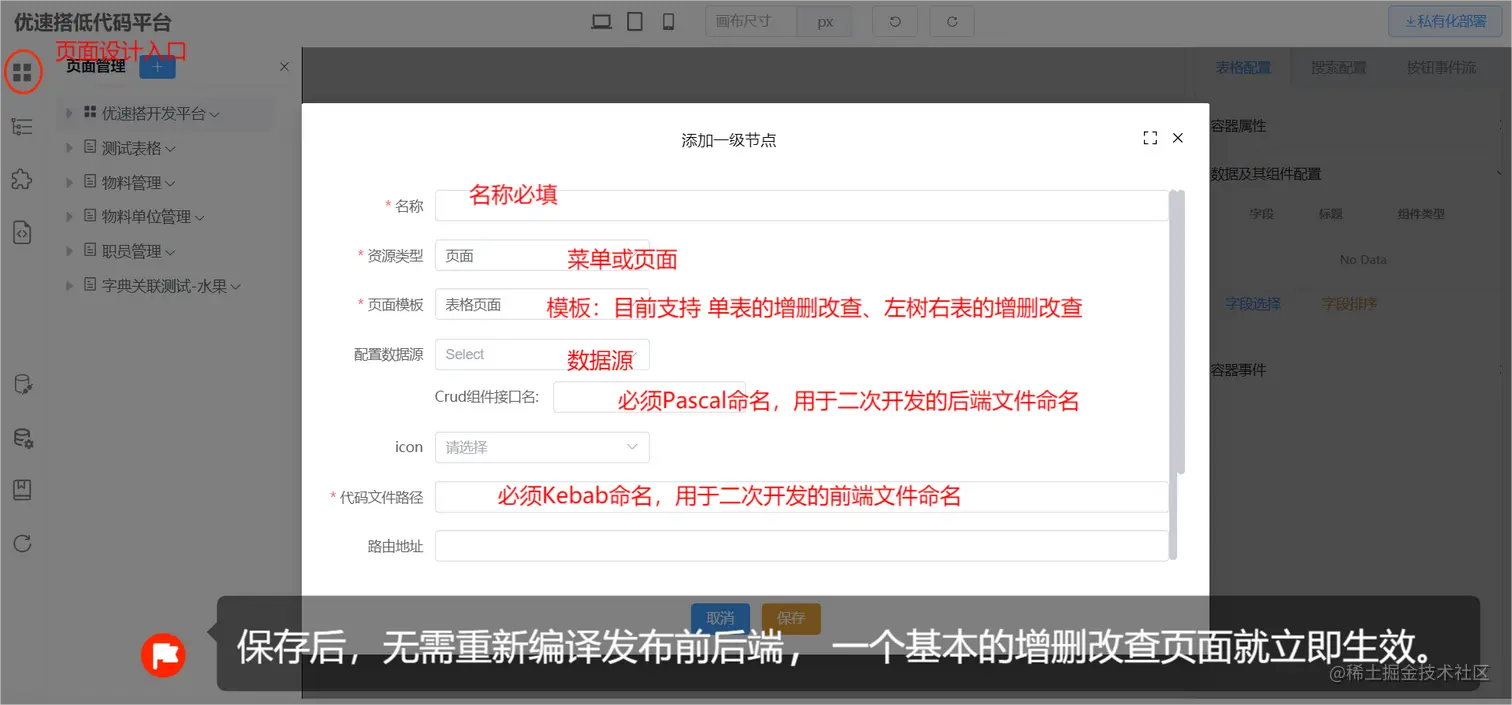Select the outline tree icon in sidebar
This screenshot has height=705, width=1512.
tap(23, 127)
